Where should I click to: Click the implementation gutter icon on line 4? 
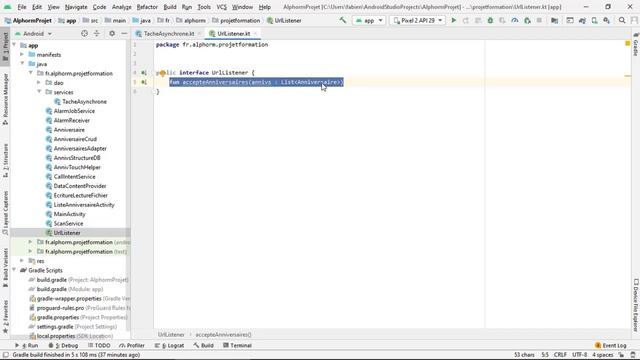pos(144,73)
